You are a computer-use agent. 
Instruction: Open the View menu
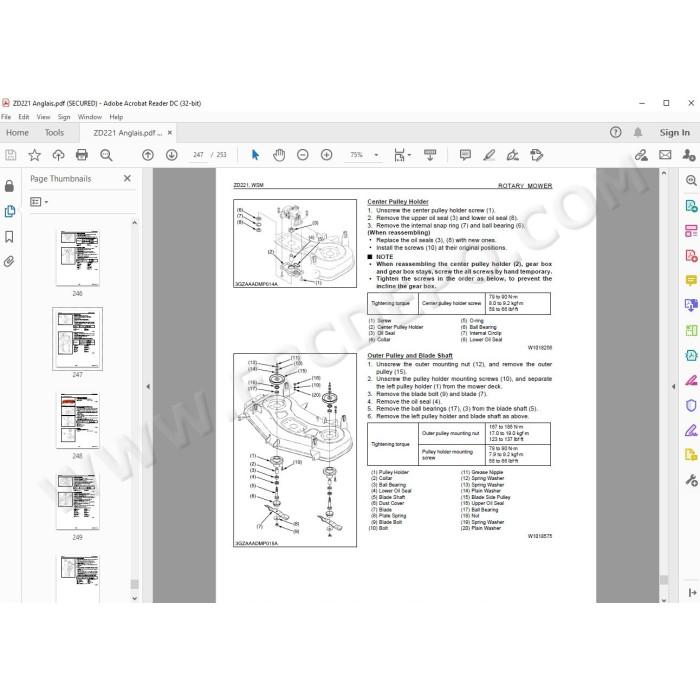click(43, 117)
